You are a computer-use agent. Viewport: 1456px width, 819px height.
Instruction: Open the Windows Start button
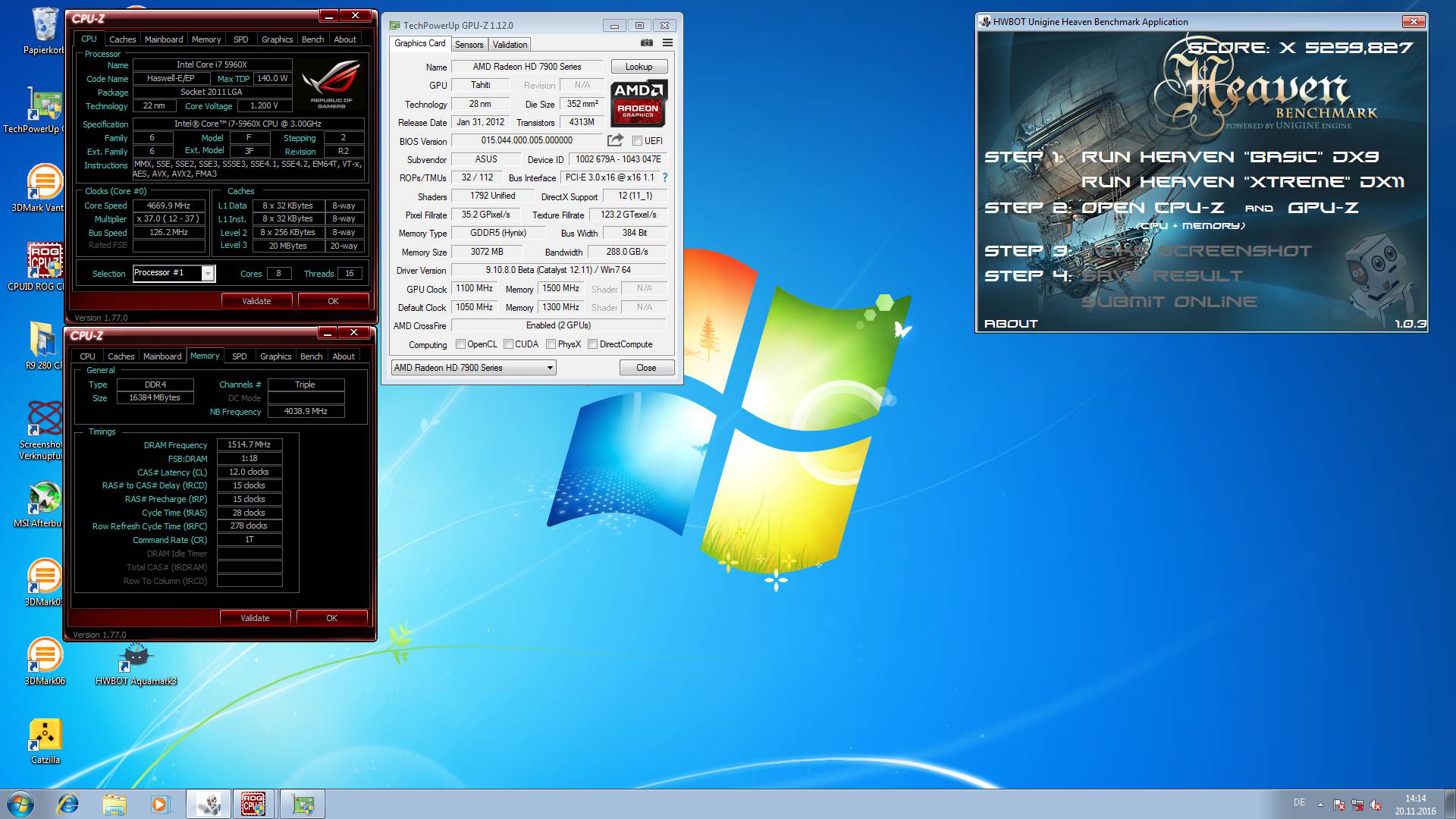[20, 804]
